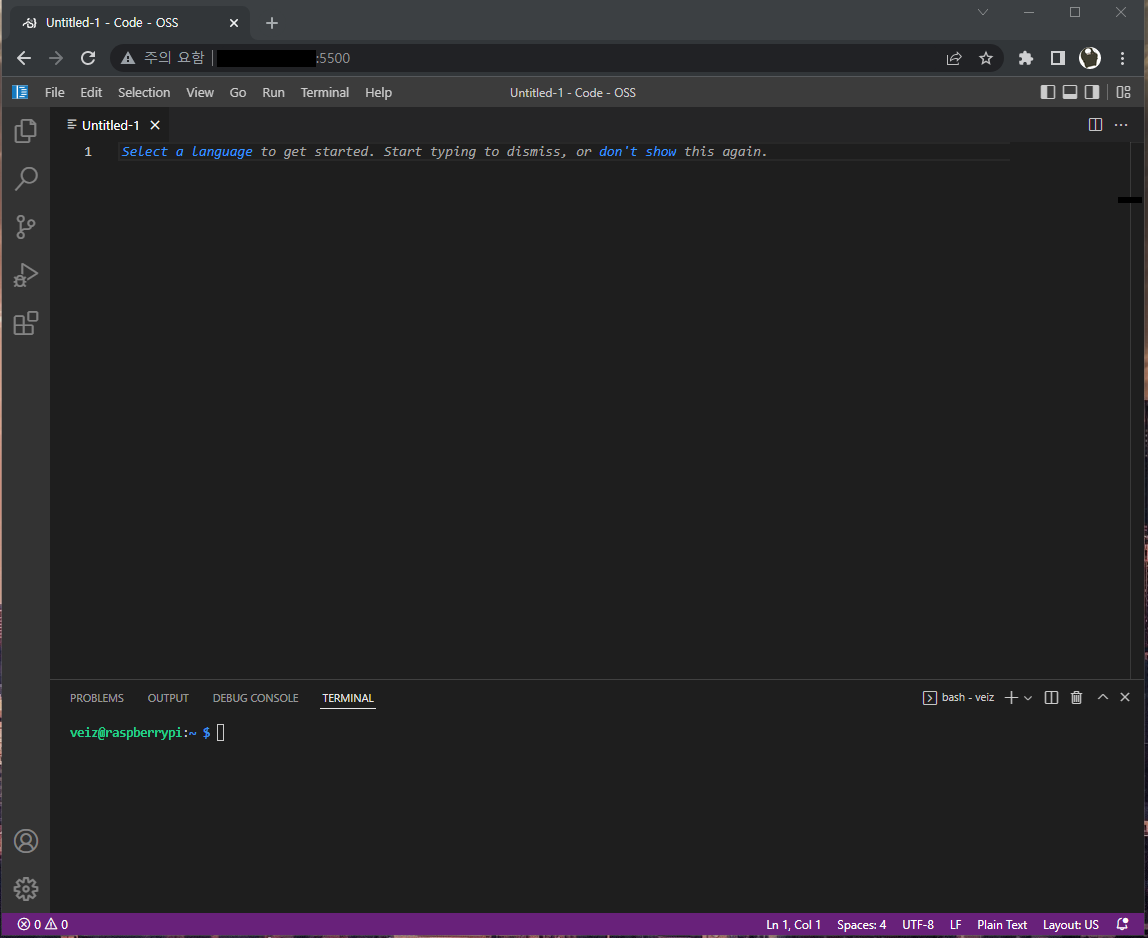
Task: Open the Manage gear icon
Action: [x=26, y=889]
